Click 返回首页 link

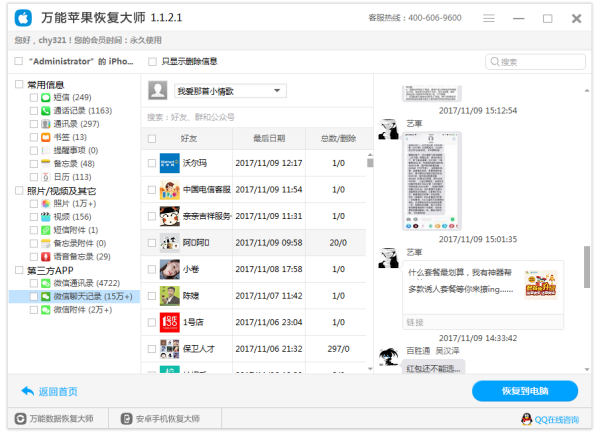pyautogui.click(x=58, y=391)
